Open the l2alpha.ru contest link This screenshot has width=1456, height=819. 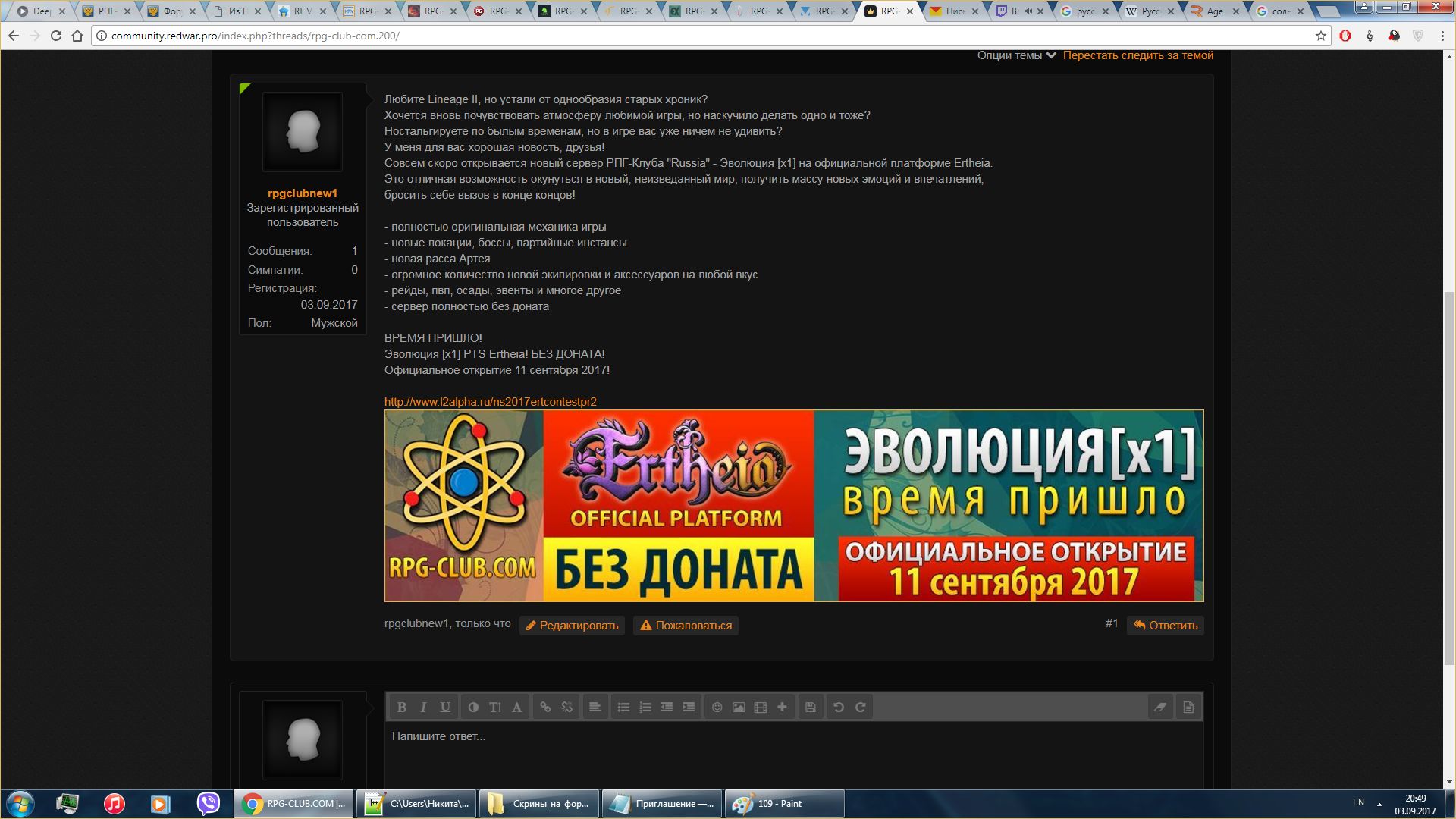point(491,402)
